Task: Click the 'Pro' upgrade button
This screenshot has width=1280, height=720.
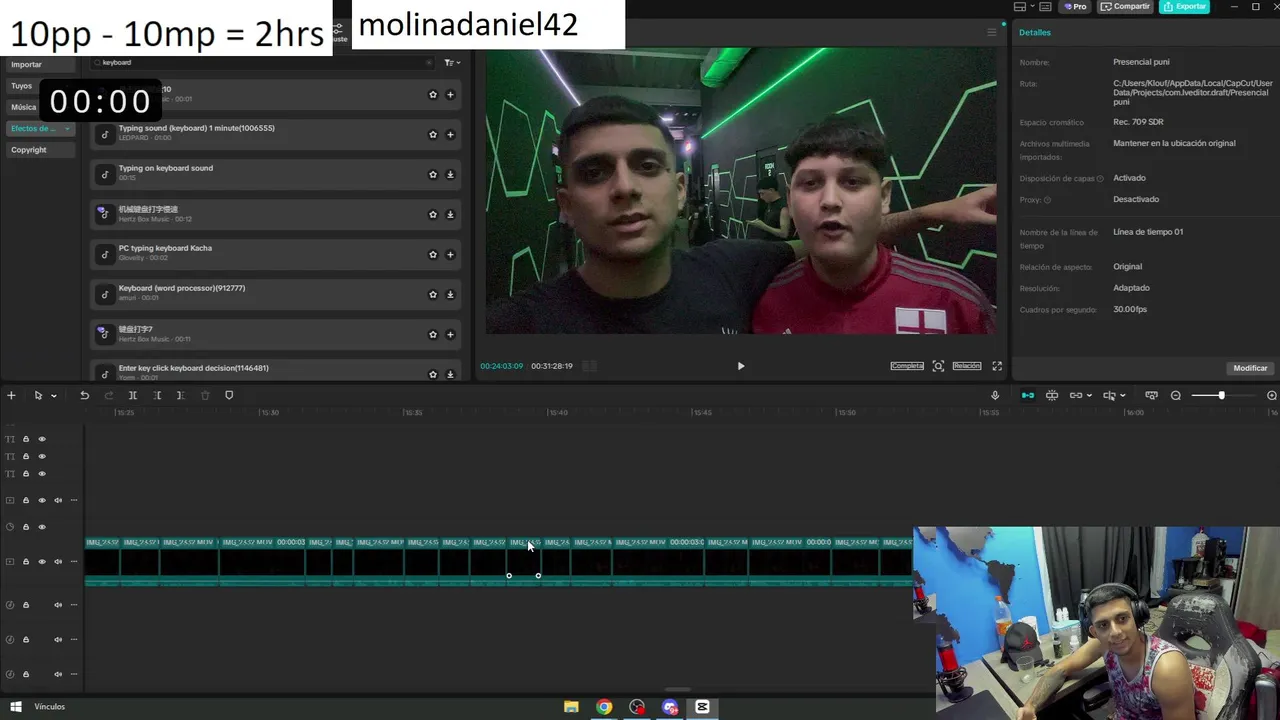Action: pyautogui.click(x=1075, y=6)
